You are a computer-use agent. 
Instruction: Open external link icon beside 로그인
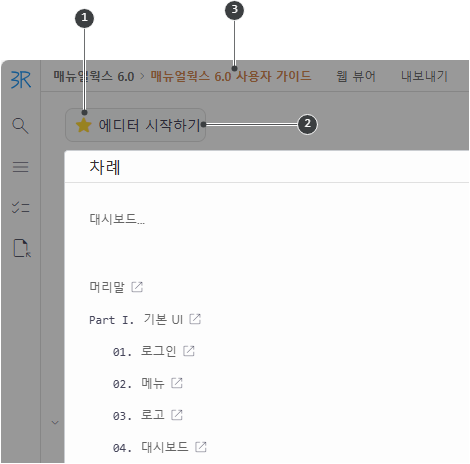click(x=189, y=351)
